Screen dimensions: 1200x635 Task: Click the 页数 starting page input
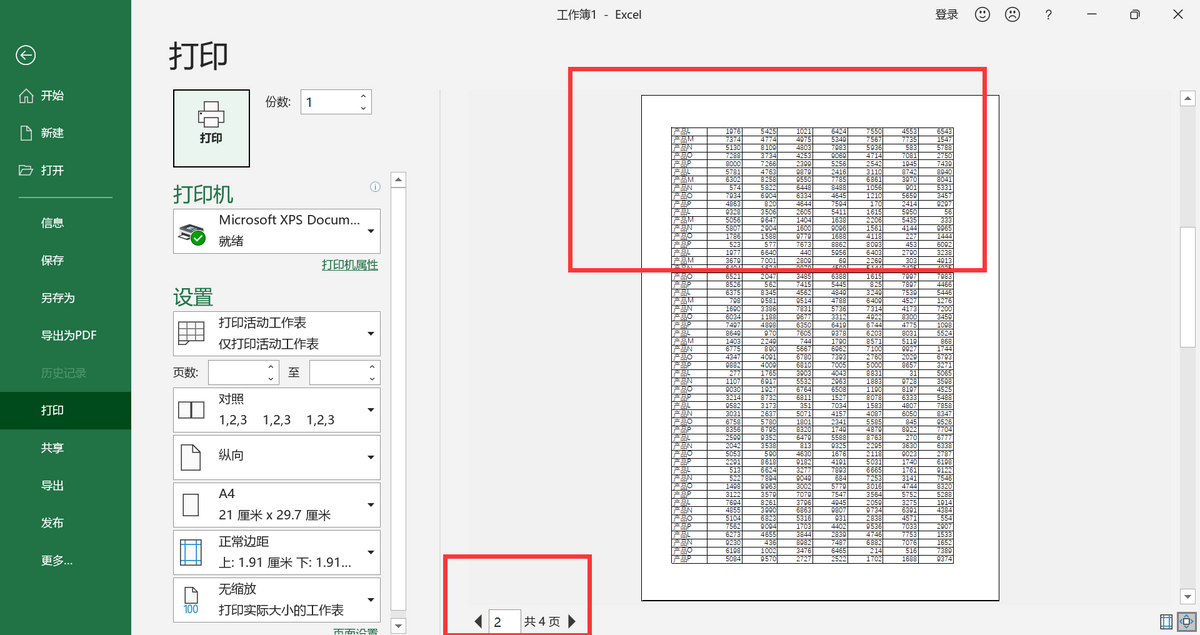[236, 372]
